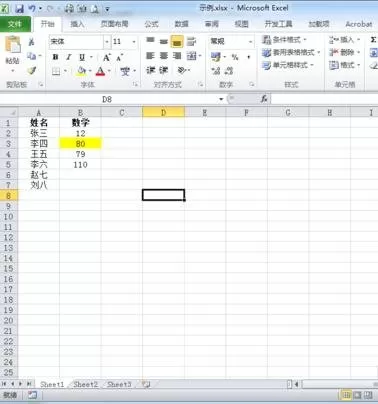Align text right icon

click(x=177, y=56)
